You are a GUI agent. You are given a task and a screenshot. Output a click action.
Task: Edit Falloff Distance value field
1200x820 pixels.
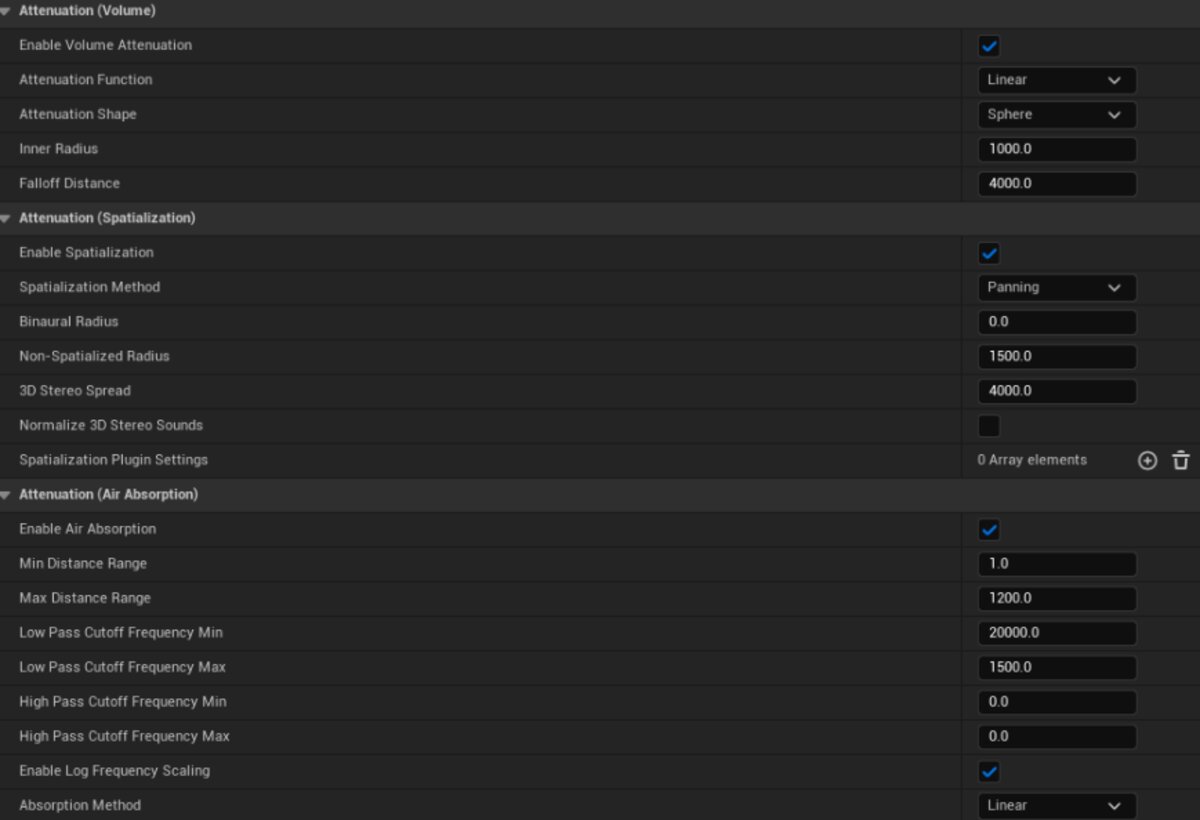click(1056, 184)
